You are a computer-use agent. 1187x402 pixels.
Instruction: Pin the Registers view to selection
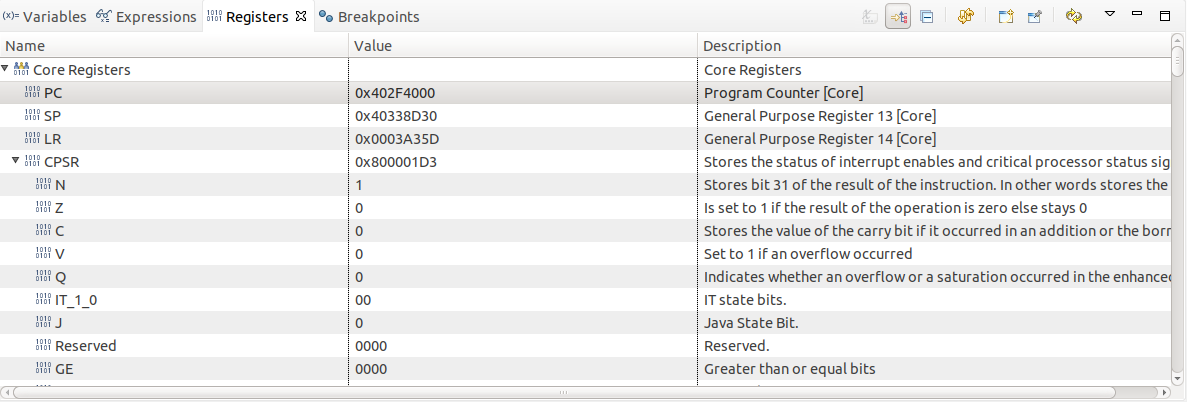[1035, 17]
